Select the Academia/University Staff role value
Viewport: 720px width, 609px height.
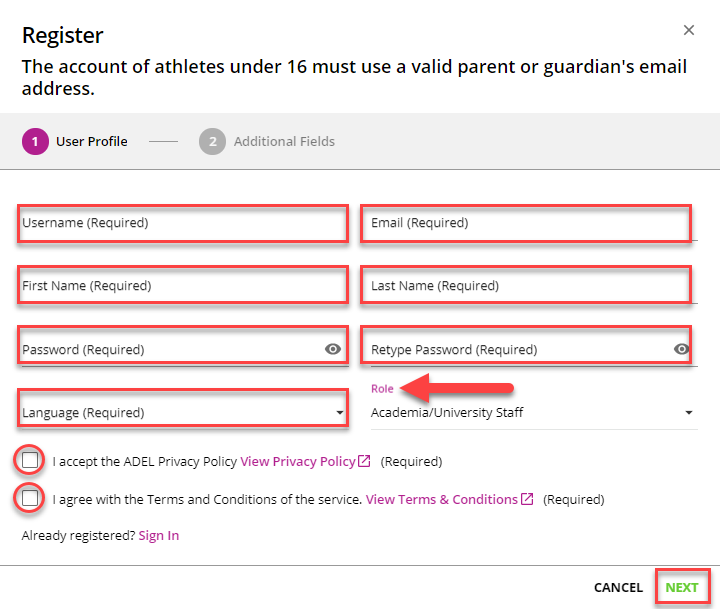(x=447, y=412)
